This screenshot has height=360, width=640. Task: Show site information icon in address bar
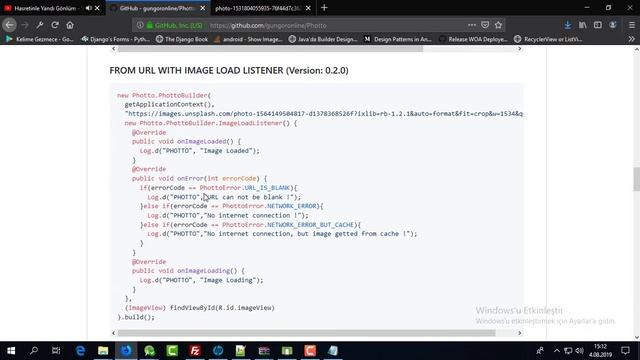tap(140, 25)
